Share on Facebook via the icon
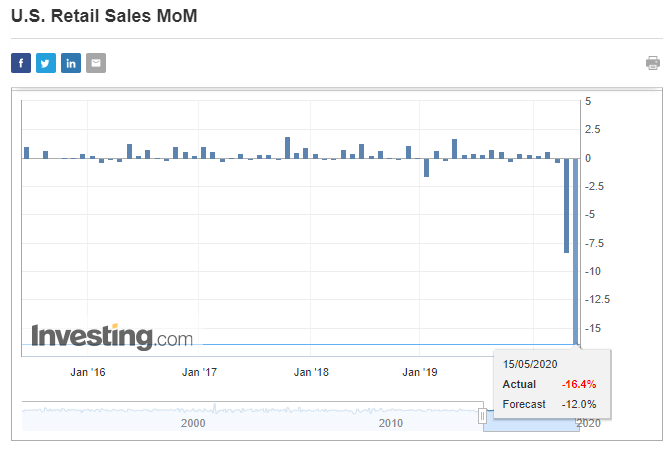671x453 pixels. pos(21,64)
